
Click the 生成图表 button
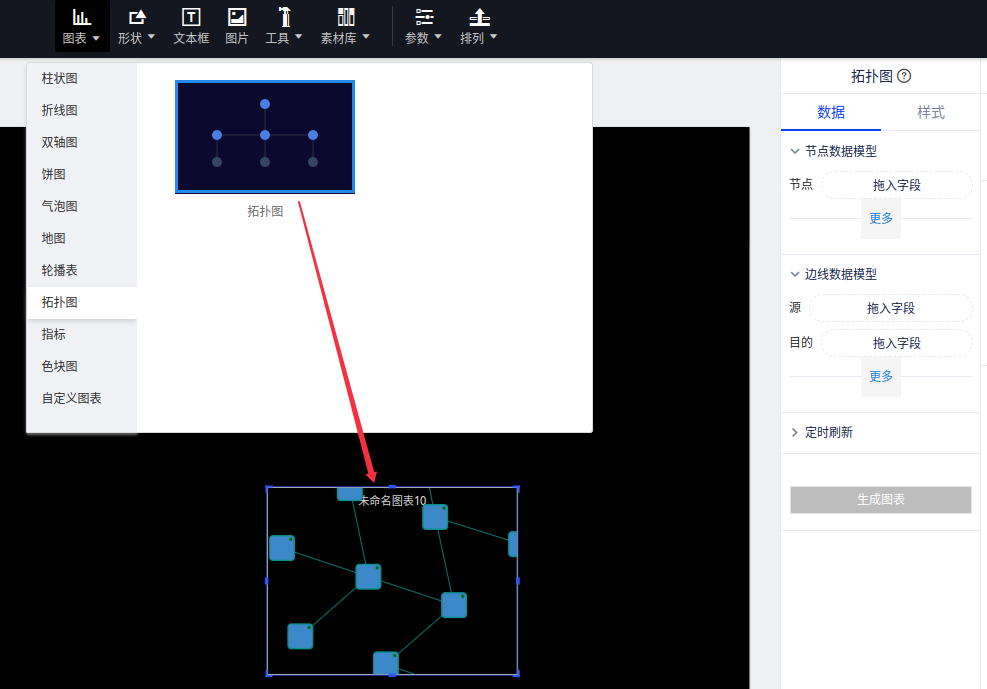click(x=880, y=499)
